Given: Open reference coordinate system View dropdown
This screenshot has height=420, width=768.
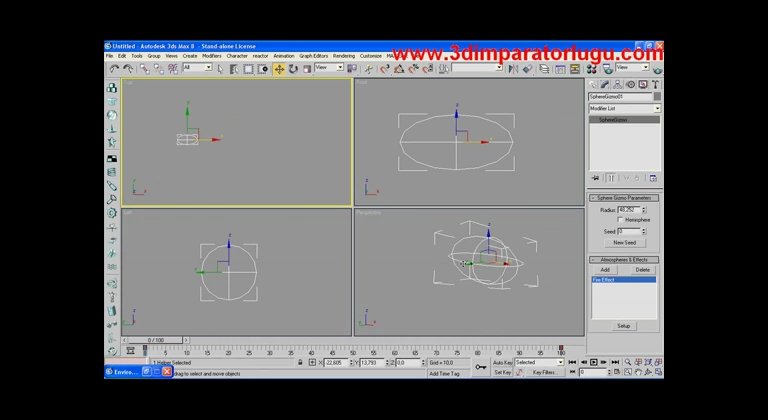Looking at the screenshot, I should [x=329, y=67].
